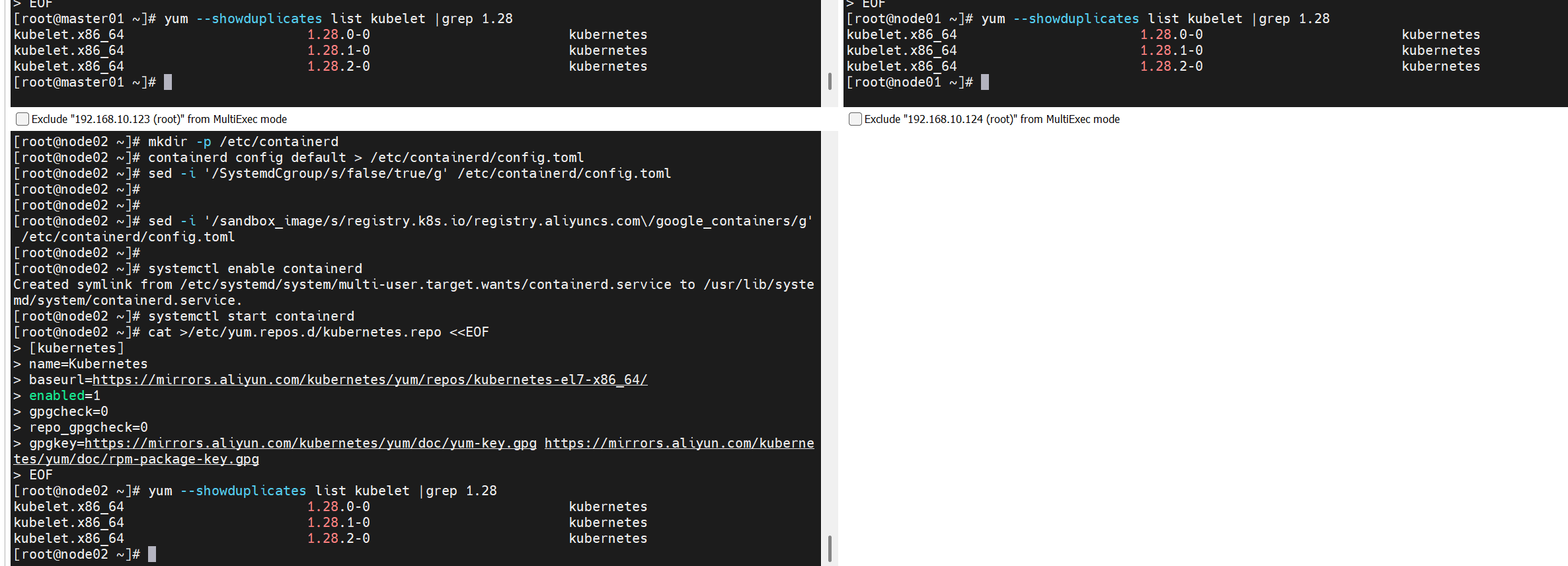Viewport: 1568px width, 566px height.
Task: Tick Exclude "192.168.10.124 (root)" from MultiExec checkbox
Action: point(855,119)
